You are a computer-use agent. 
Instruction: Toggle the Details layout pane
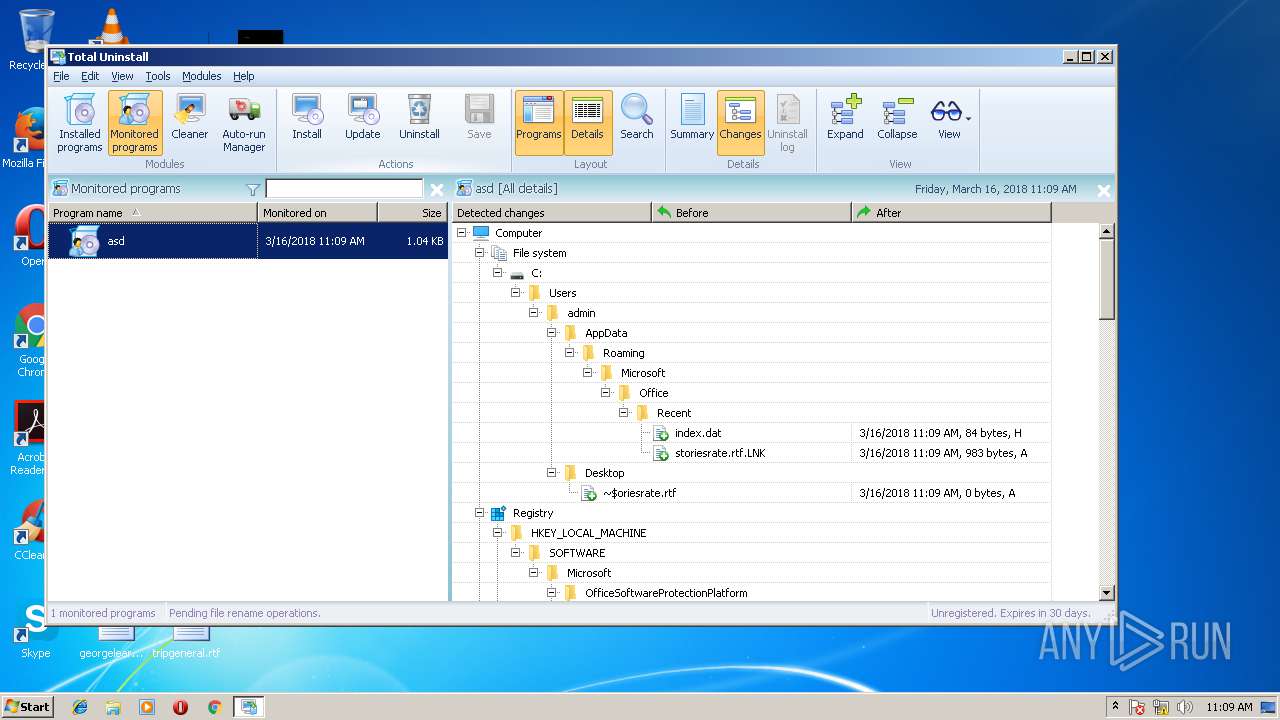[x=587, y=123]
